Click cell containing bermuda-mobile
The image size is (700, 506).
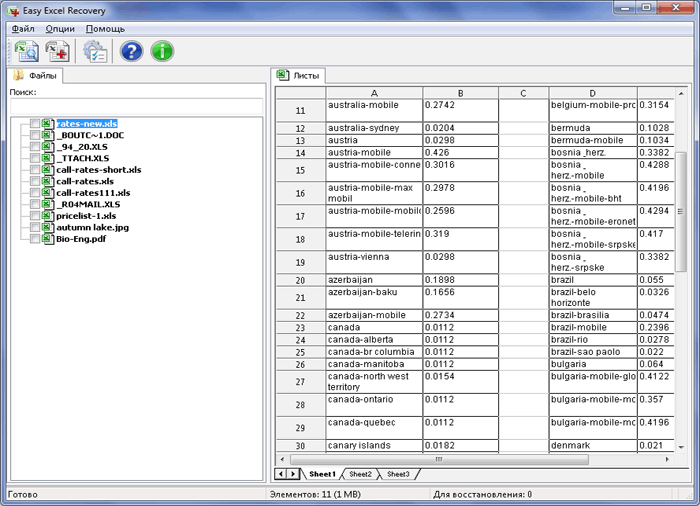click(592, 140)
